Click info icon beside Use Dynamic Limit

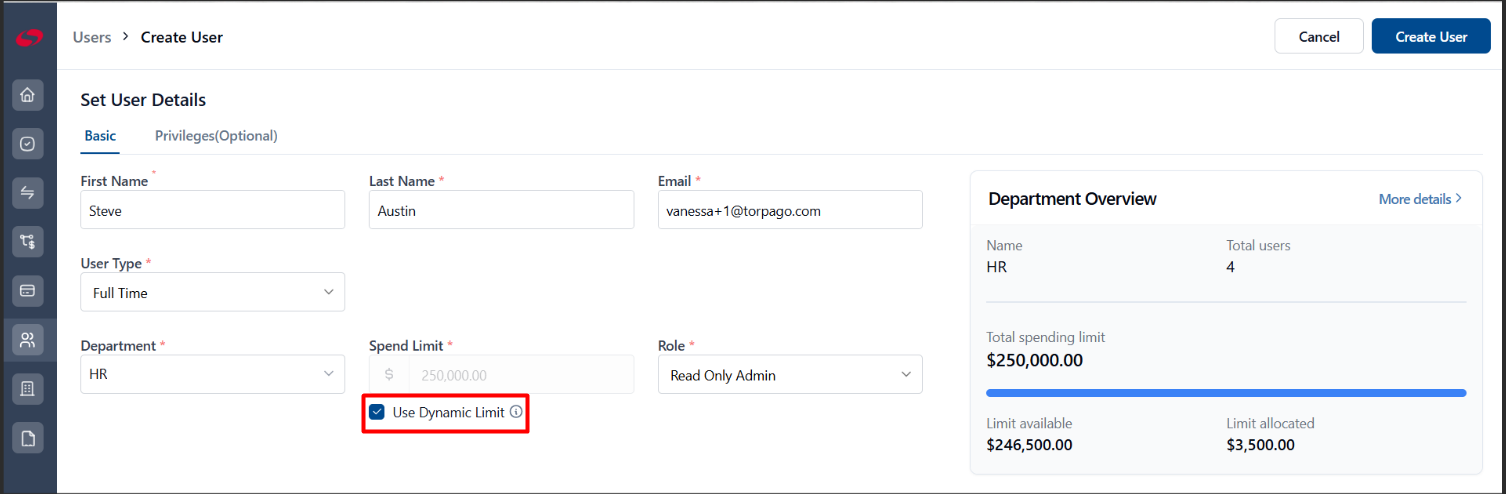tap(516, 412)
